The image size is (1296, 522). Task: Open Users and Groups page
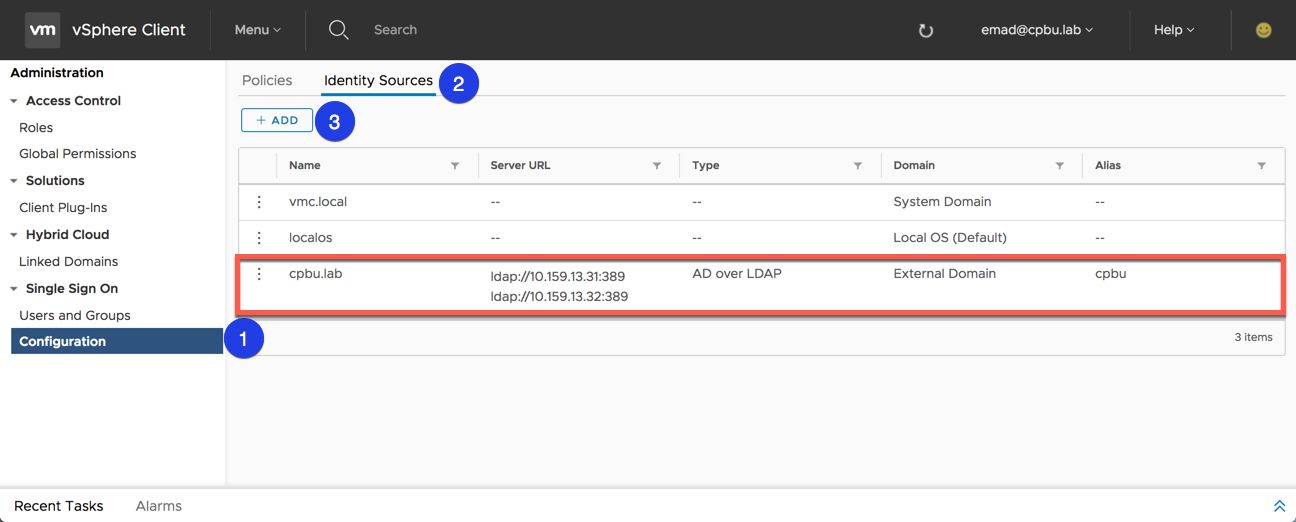(75, 315)
